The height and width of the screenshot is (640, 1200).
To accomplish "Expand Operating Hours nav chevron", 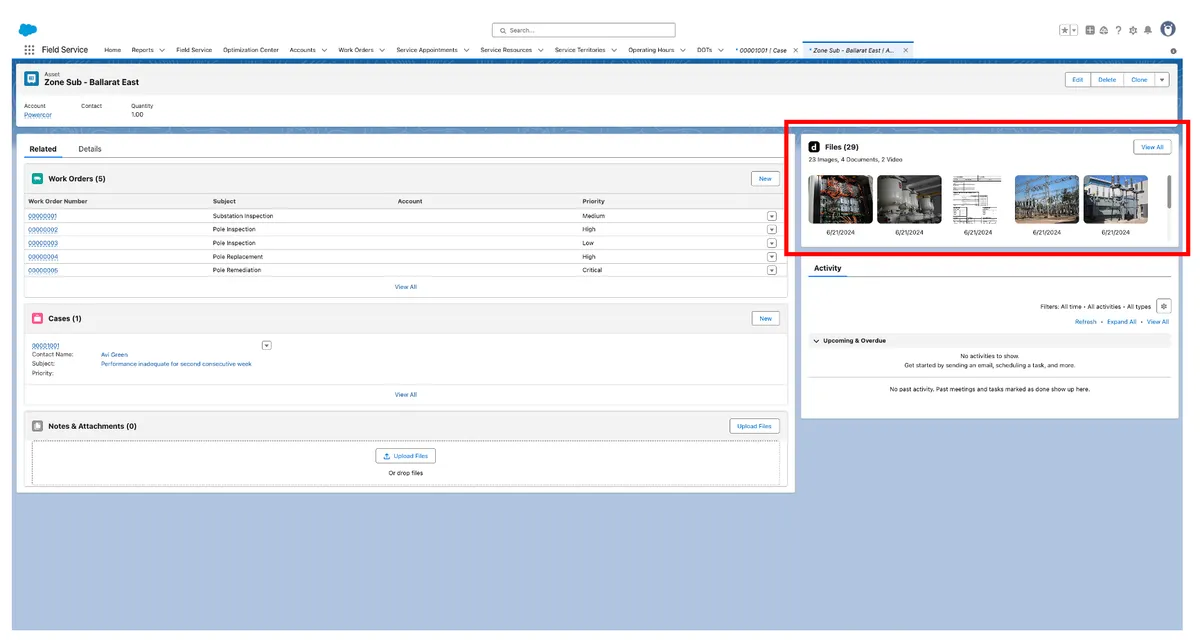I will 684,50.
